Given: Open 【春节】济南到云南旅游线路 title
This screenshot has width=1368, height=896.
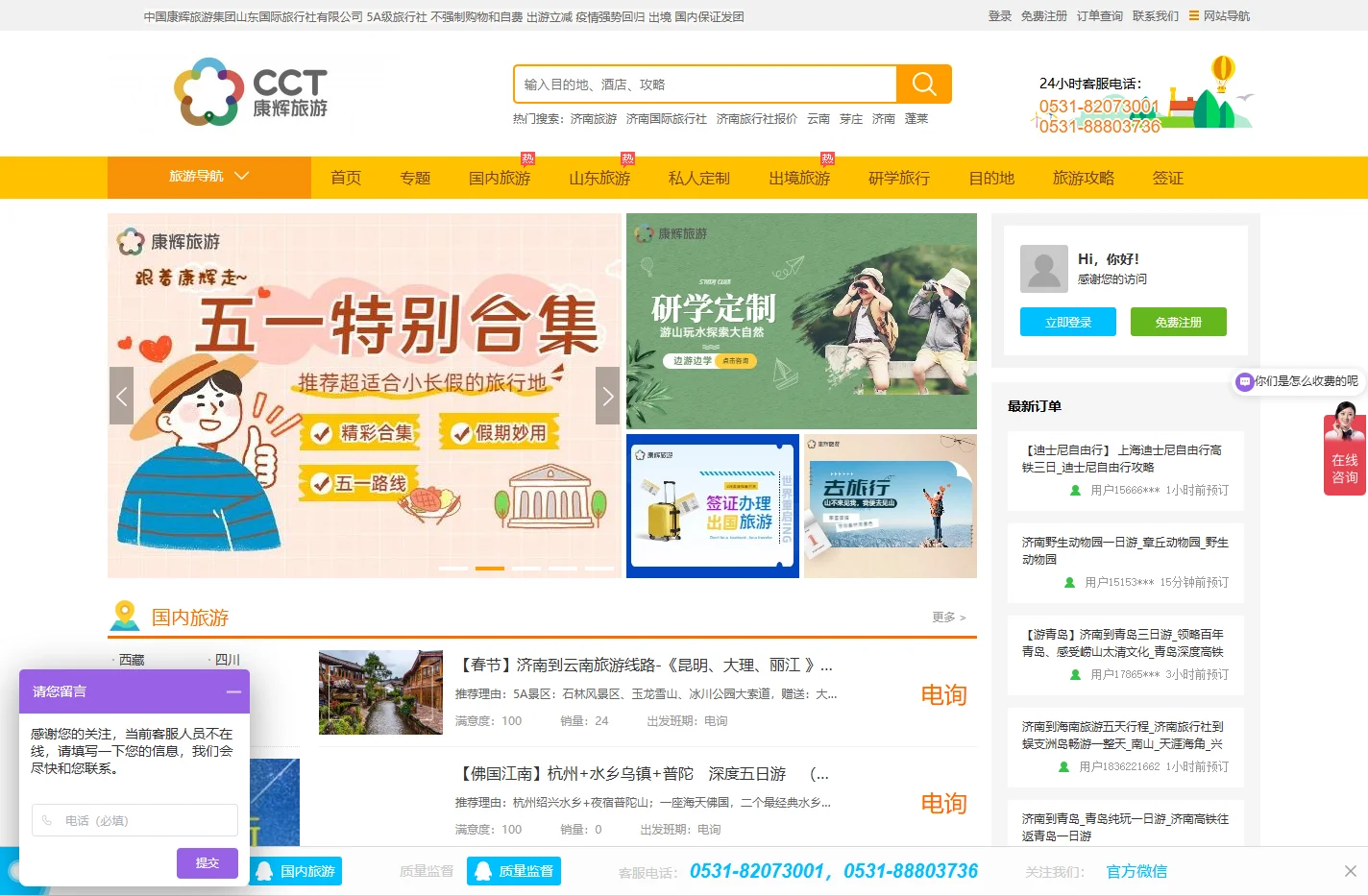Looking at the screenshot, I should (x=644, y=665).
